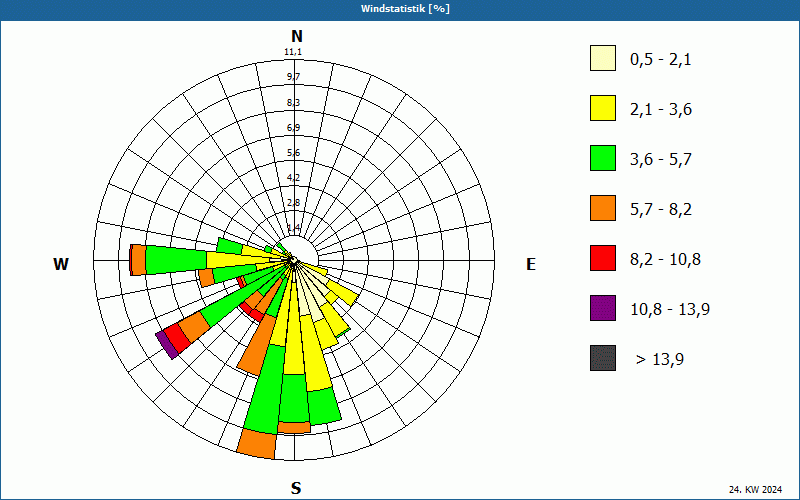Click the purple tip of the southwest bar
Image resolution: width=800 pixels, height=500 pixels.
pyautogui.click(x=167, y=345)
